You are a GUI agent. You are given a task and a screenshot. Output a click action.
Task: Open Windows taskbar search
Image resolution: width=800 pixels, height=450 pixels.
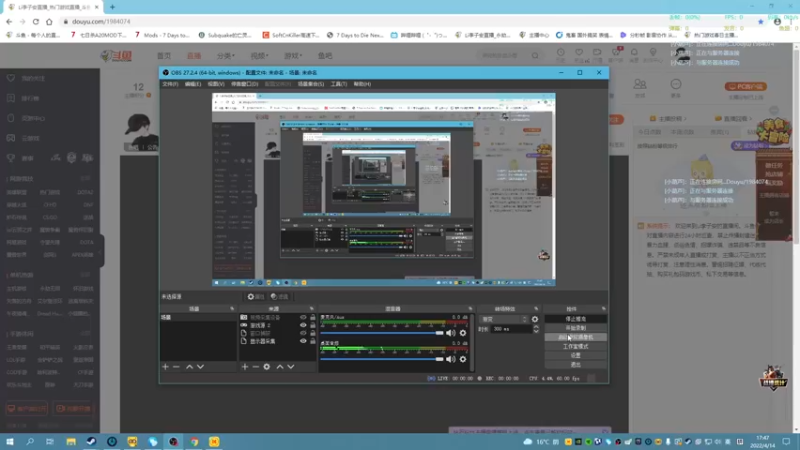point(30,442)
